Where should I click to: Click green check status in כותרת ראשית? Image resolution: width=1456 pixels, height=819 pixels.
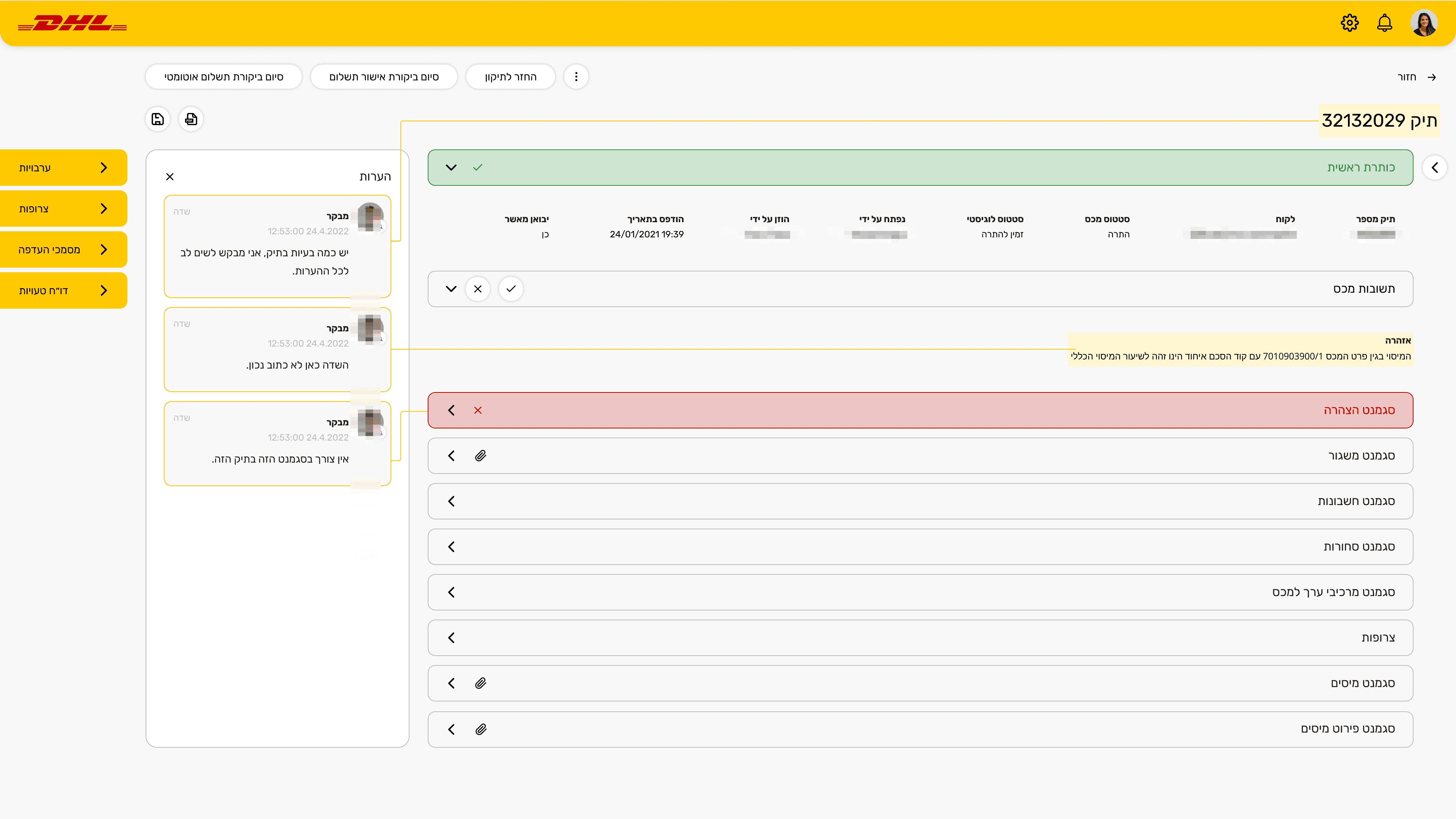[478, 167]
